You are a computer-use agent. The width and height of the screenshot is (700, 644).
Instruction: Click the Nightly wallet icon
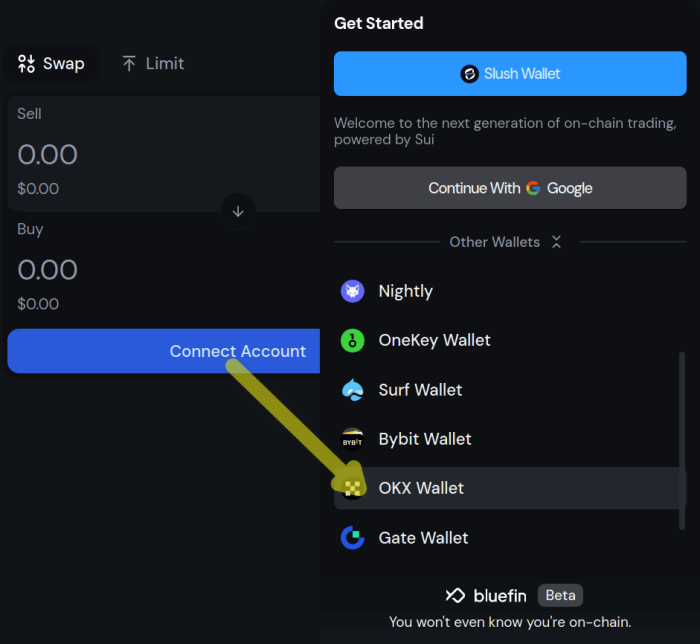pyautogui.click(x=352, y=291)
